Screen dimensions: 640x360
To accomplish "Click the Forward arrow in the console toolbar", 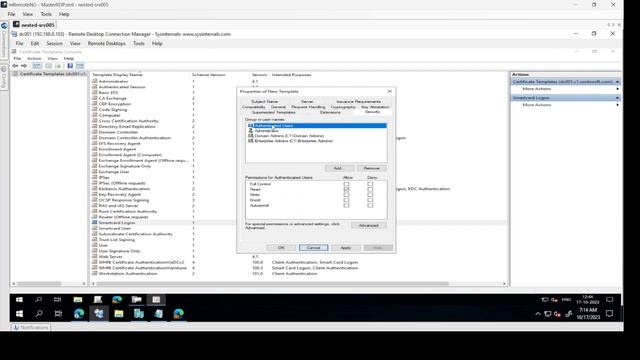I will 24,66.
